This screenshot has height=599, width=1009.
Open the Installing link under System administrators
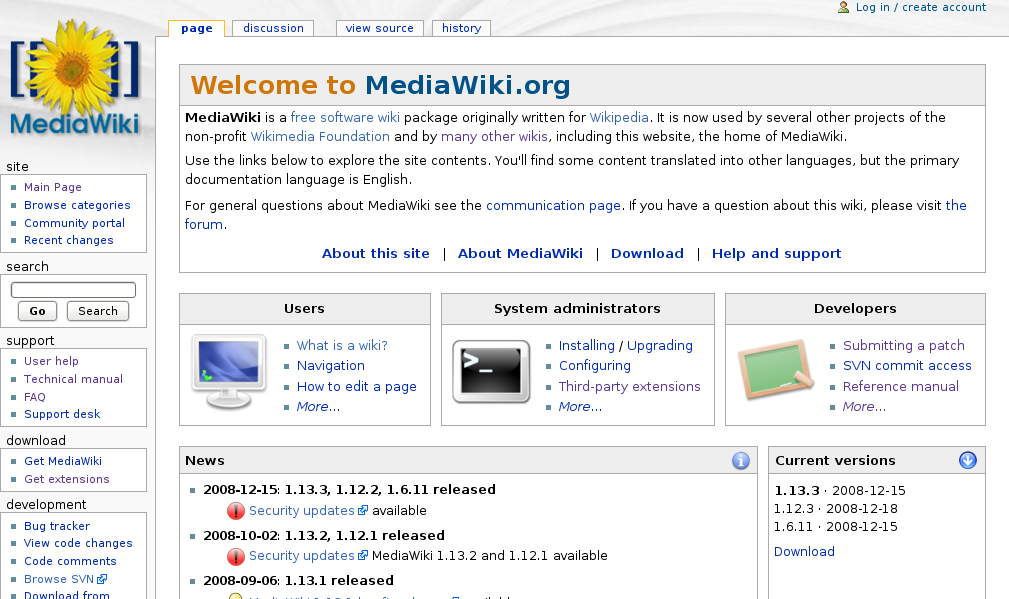[587, 346]
